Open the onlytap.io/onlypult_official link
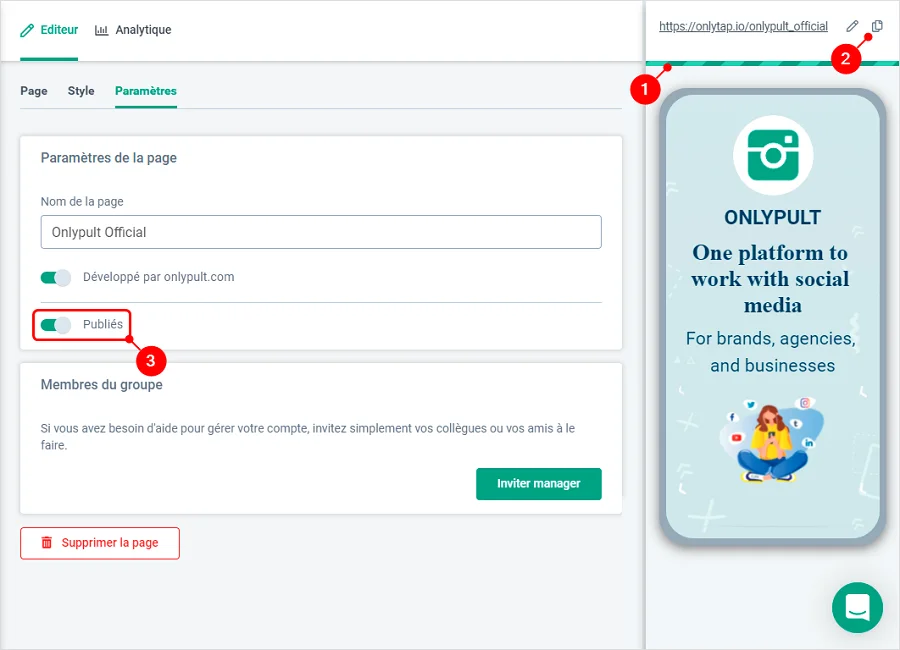Image resolution: width=900 pixels, height=650 pixels. coord(743,26)
